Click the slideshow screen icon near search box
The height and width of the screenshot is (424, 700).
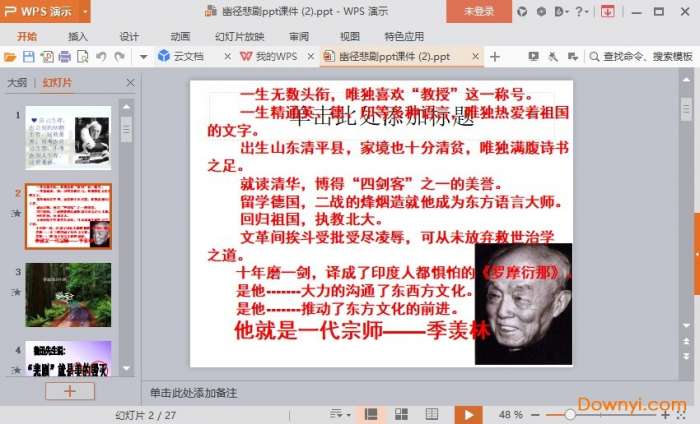[x=533, y=56]
